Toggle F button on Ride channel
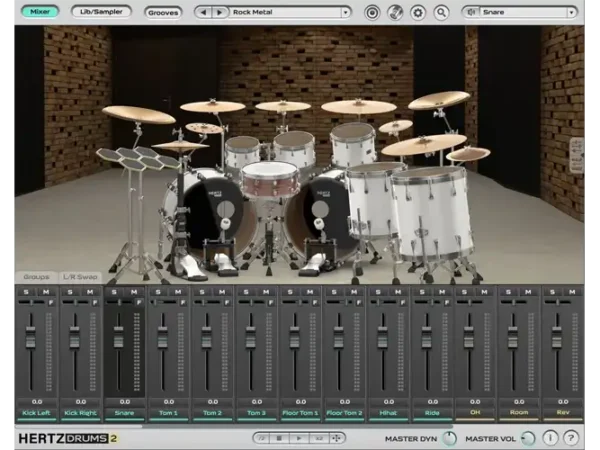Viewport: 600px width, 450px height. coord(447,303)
